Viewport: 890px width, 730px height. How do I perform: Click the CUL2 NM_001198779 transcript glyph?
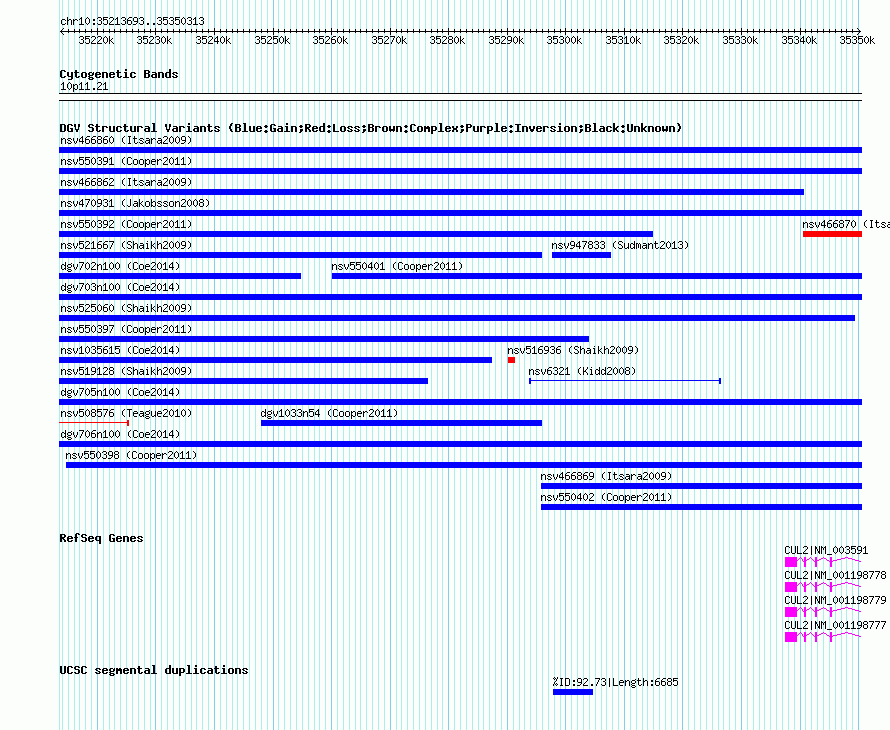(x=822, y=612)
